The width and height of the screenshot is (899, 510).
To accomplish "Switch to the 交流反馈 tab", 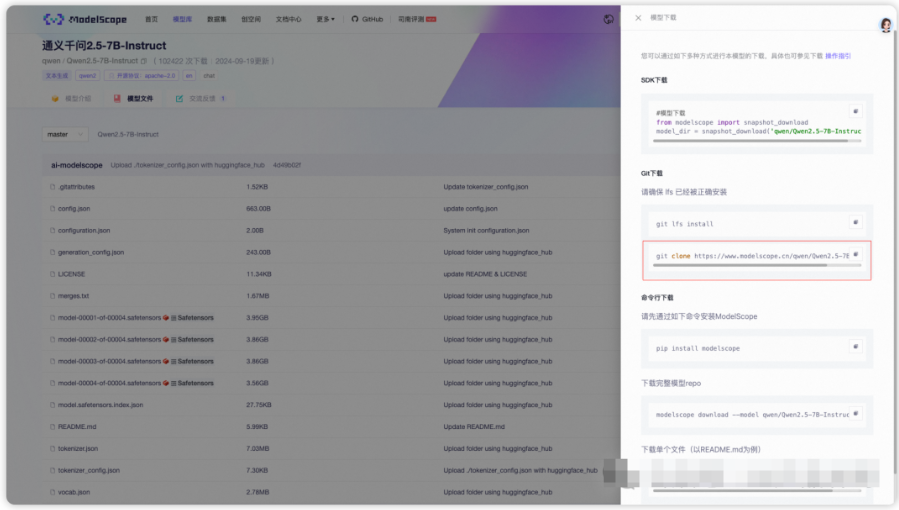I will [201, 99].
